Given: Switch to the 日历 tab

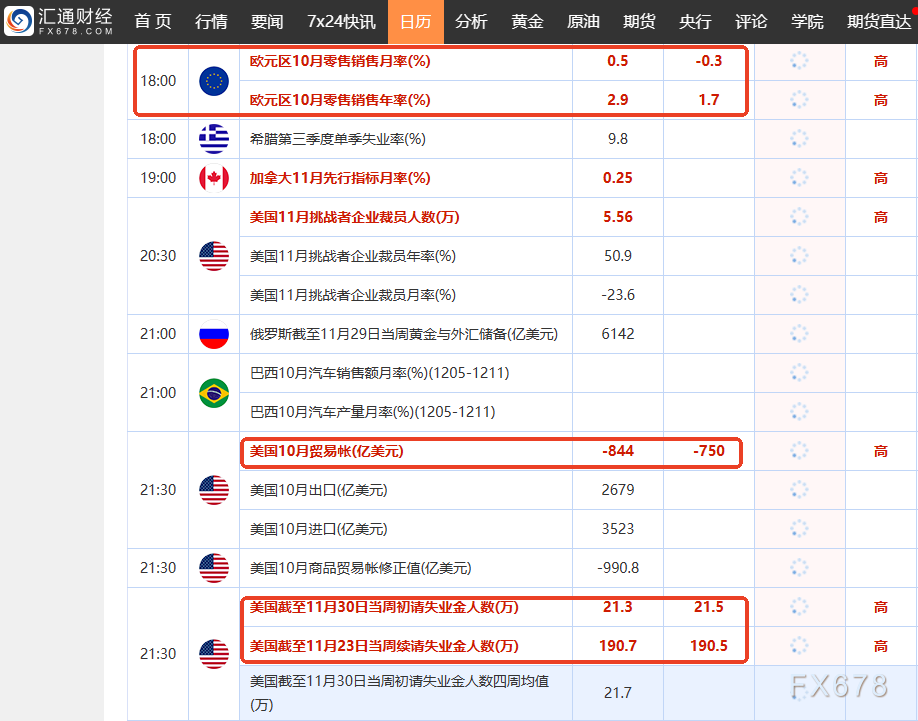Looking at the screenshot, I should tap(415, 21).
